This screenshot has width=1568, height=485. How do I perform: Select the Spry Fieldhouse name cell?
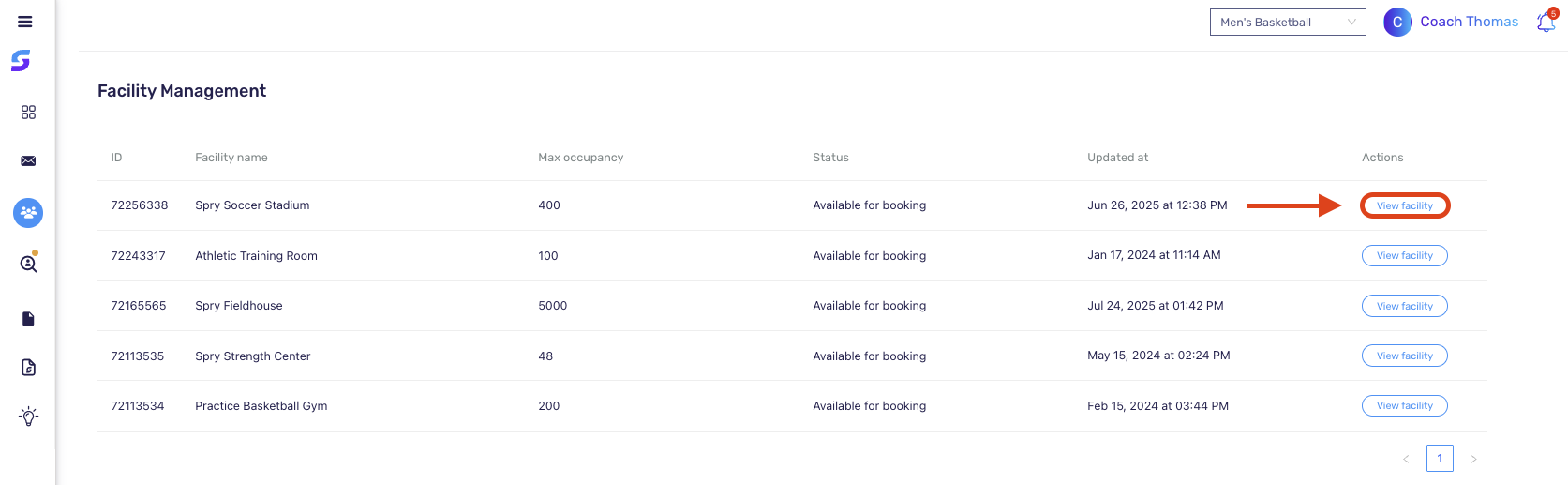click(x=239, y=306)
